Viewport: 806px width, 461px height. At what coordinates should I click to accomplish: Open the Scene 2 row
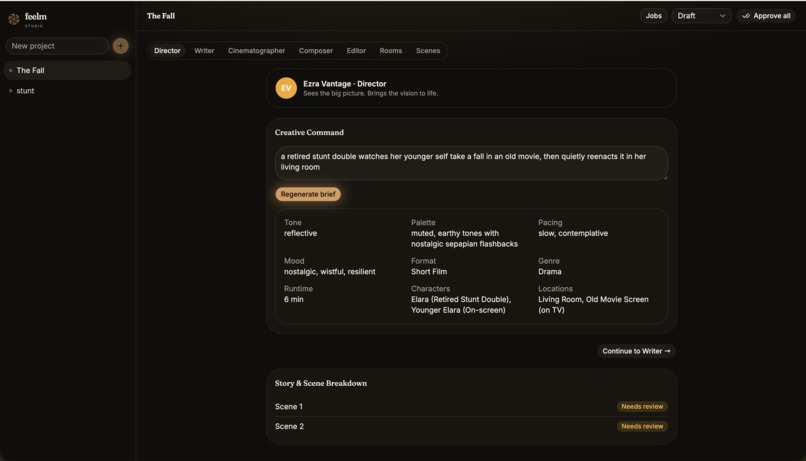[x=471, y=426]
